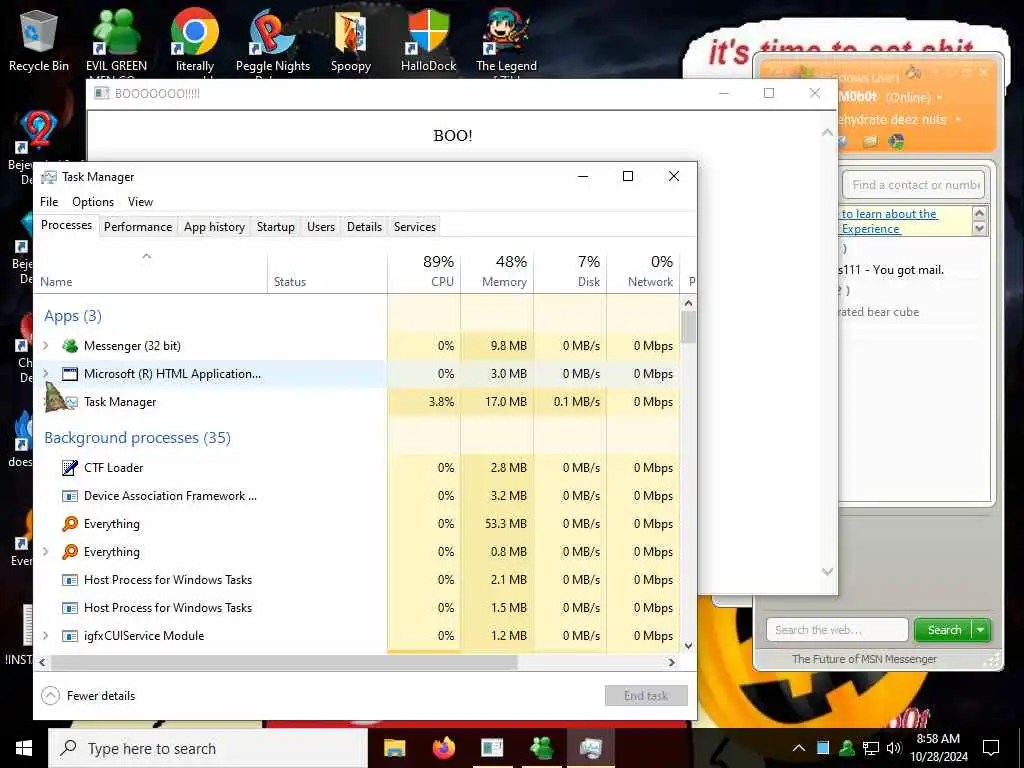Sort processes by the Memory column header

[x=498, y=271]
